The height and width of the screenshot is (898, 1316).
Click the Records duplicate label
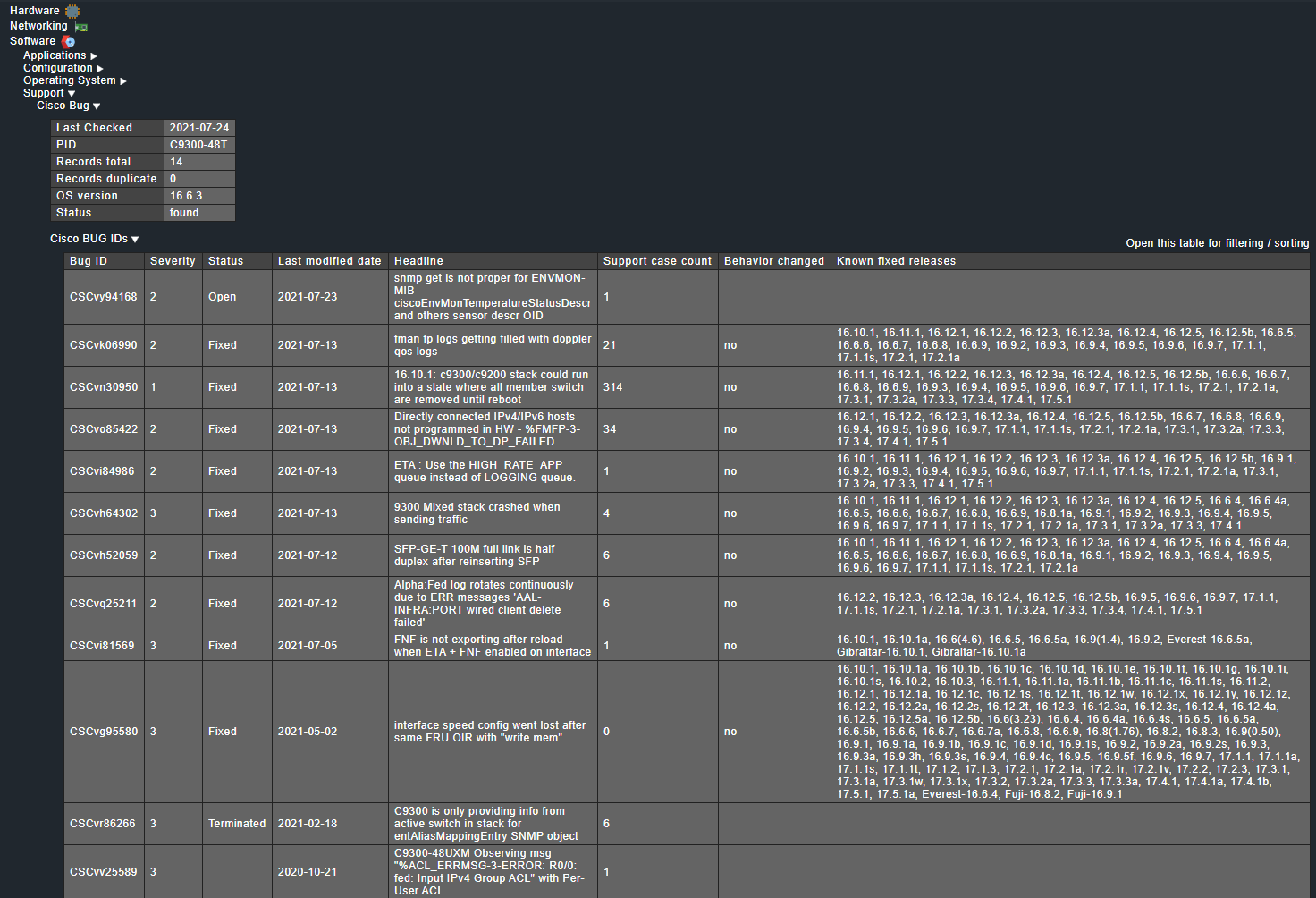[x=106, y=179]
